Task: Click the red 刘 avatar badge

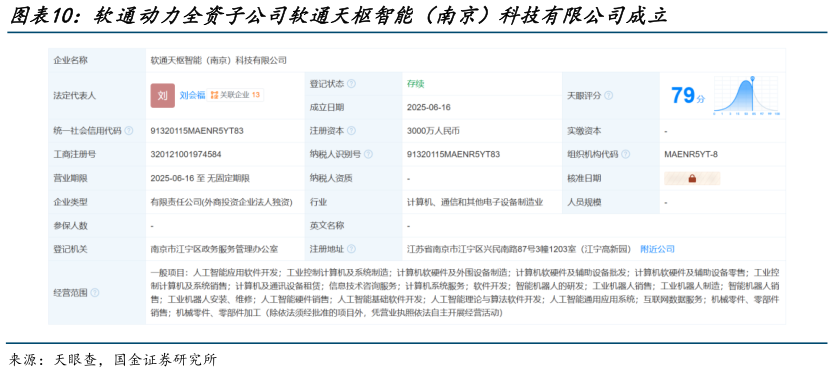Action: (163, 96)
